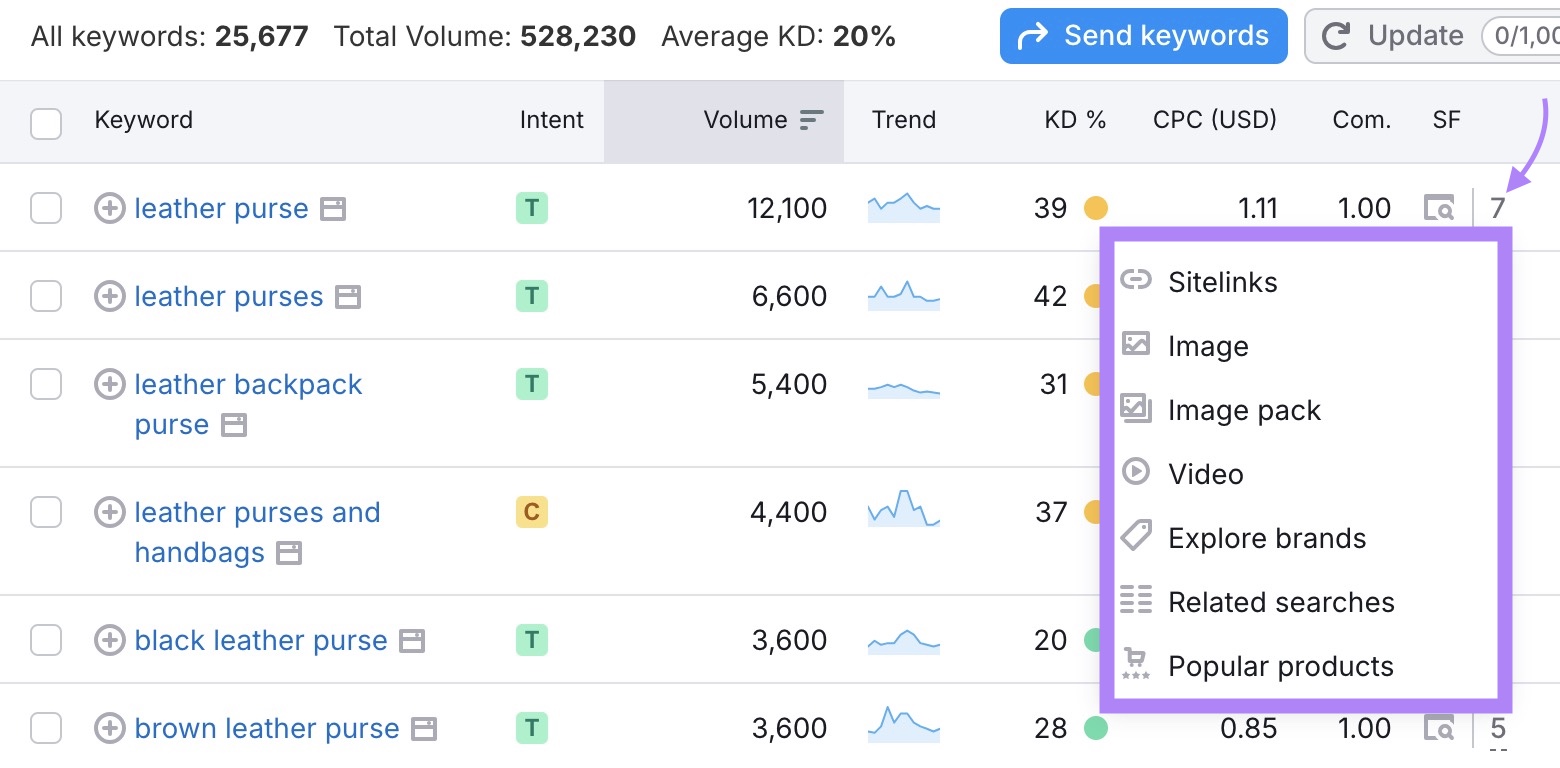The height and width of the screenshot is (768, 1560).
Task: Select the Image feature icon in the menu
Action: (1136, 345)
